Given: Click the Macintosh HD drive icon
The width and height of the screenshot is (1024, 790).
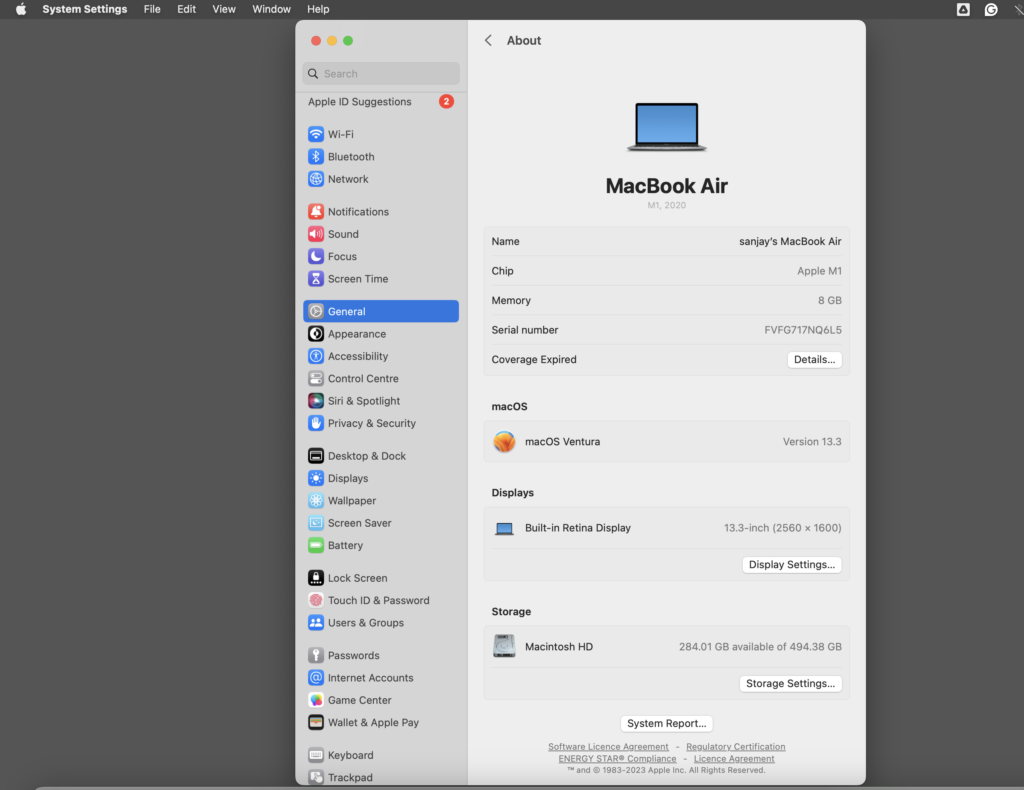Looking at the screenshot, I should (504, 646).
